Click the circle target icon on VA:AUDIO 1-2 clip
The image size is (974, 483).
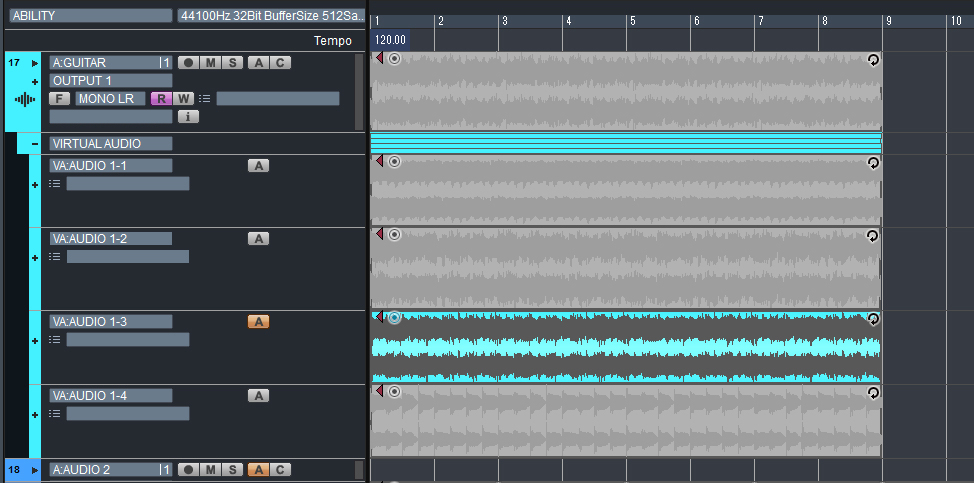[394, 235]
